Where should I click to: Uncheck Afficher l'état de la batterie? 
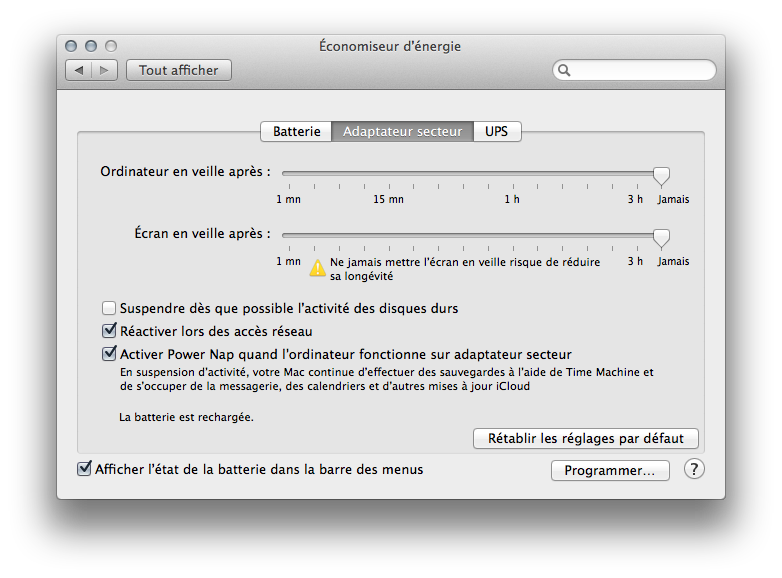[x=84, y=469]
